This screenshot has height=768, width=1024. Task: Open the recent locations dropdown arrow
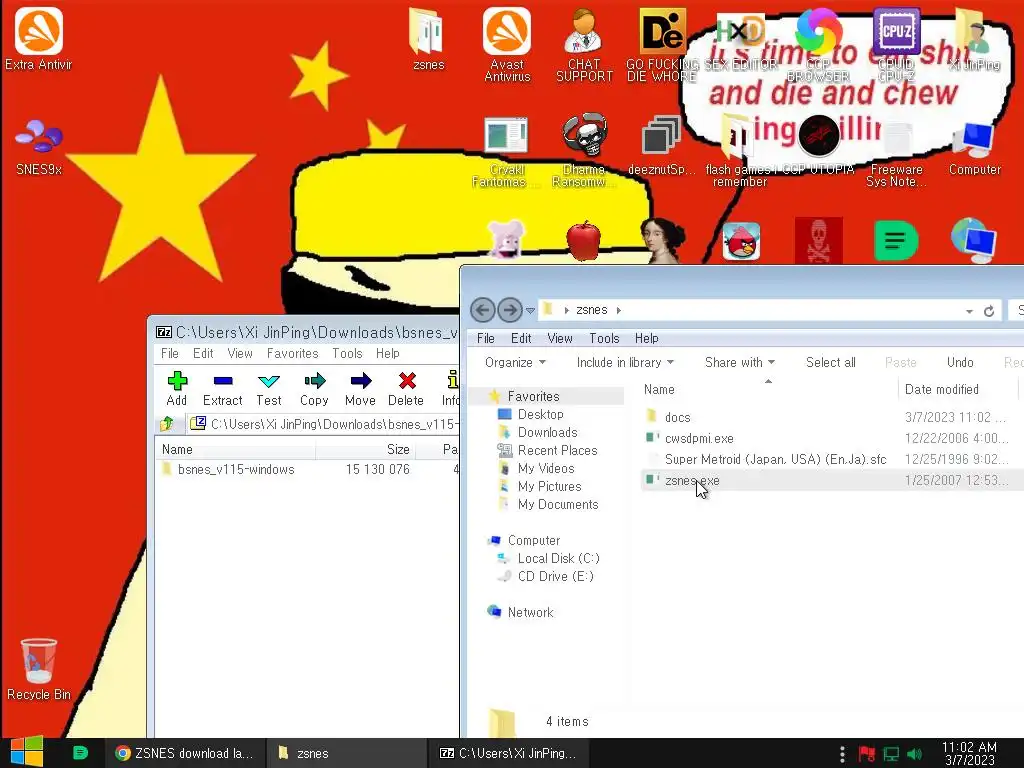point(530,310)
